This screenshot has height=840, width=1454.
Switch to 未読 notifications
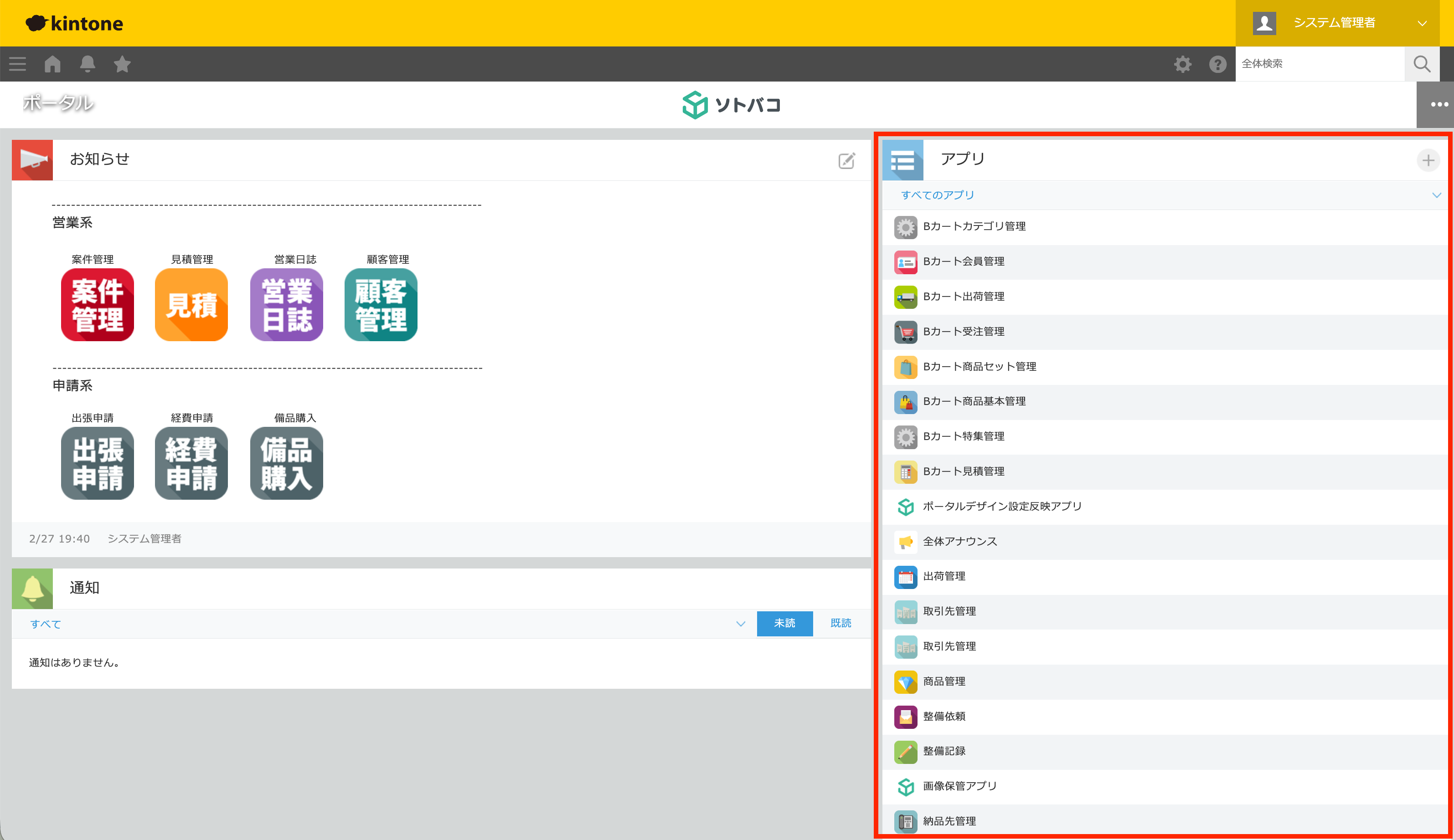[x=785, y=623]
